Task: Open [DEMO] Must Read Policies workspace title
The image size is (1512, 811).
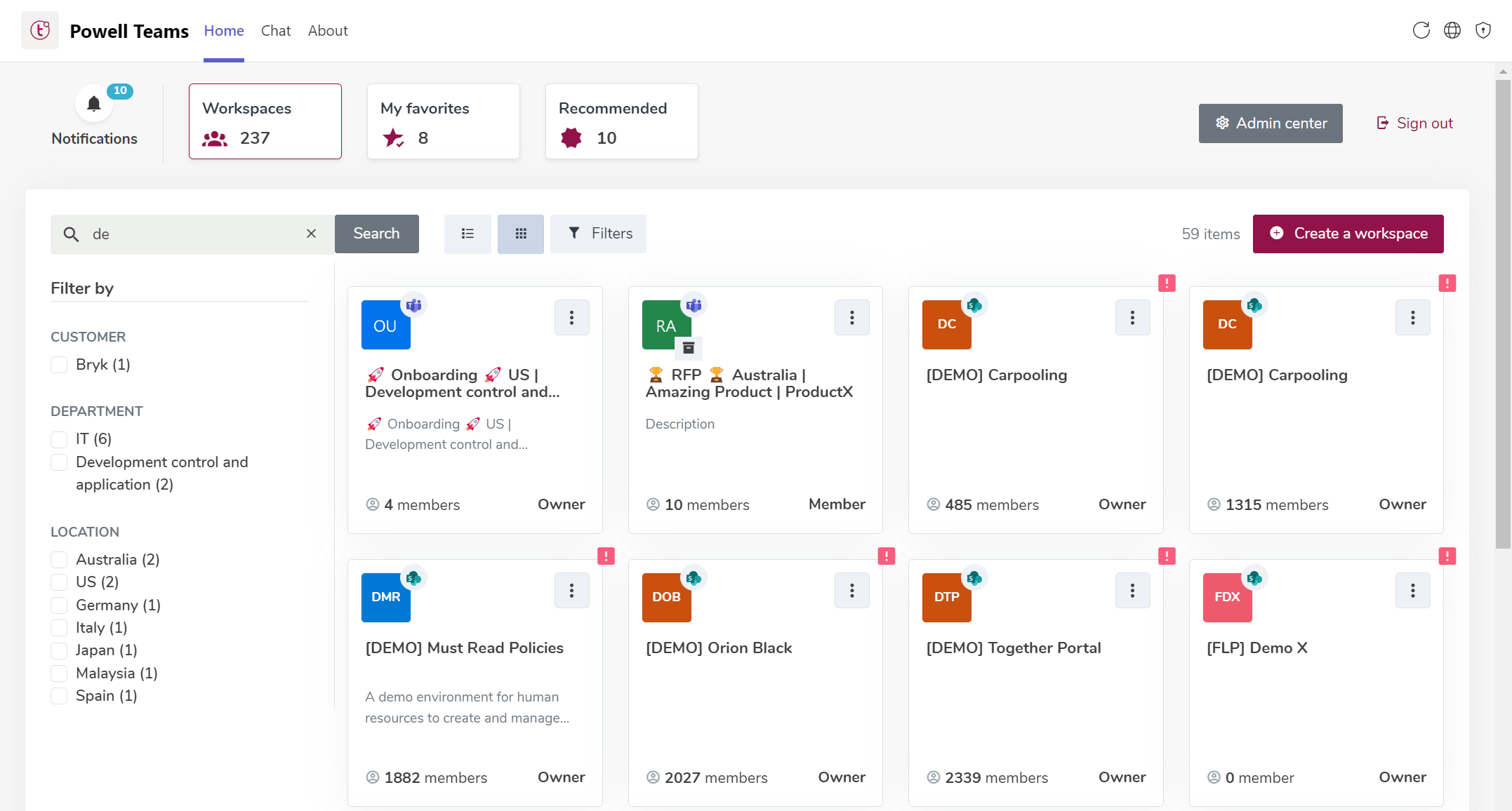Action: pos(465,648)
